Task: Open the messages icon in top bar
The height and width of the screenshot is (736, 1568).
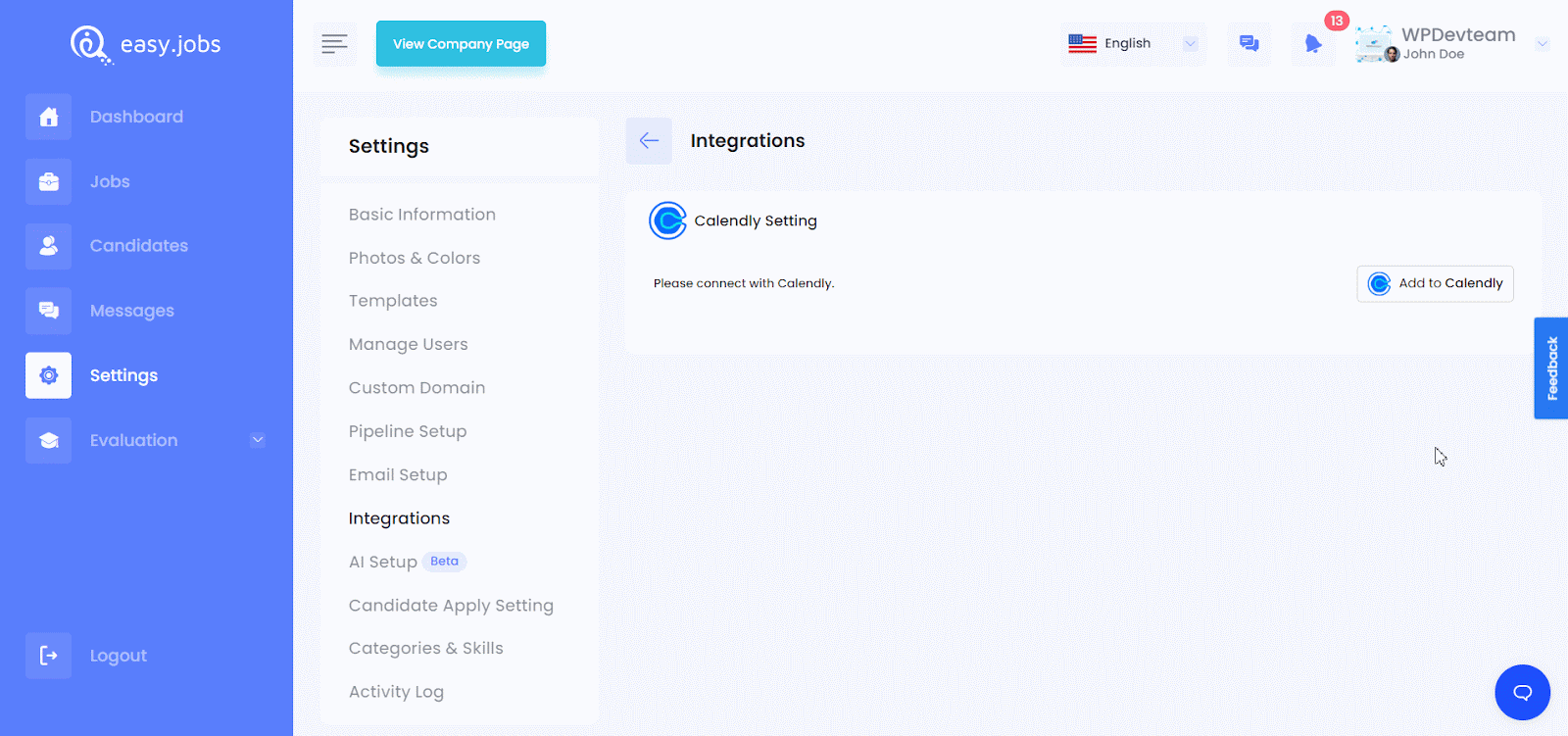Action: (1249, 44)
